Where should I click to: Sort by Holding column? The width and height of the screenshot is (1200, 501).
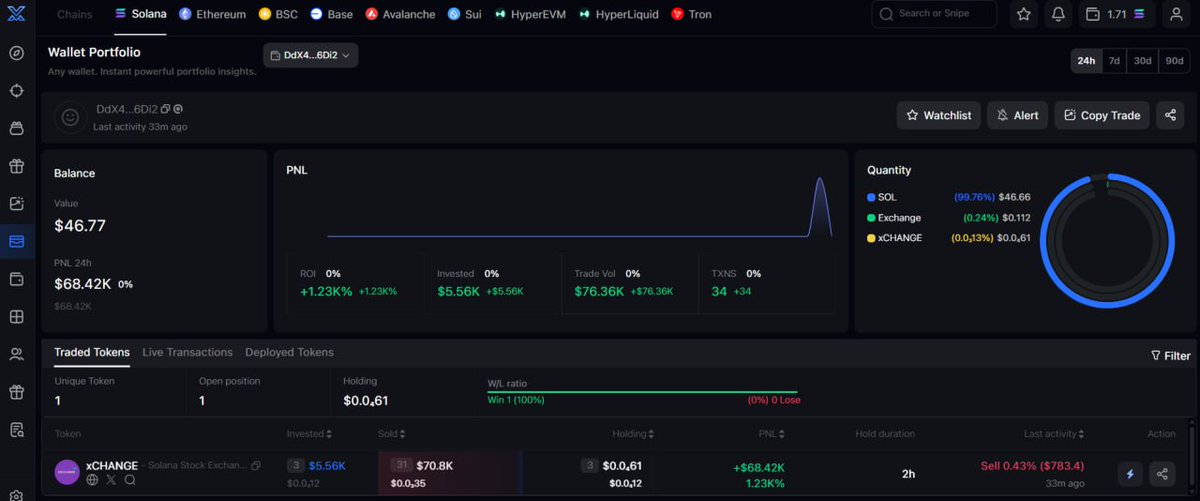(x=634, y=434)
